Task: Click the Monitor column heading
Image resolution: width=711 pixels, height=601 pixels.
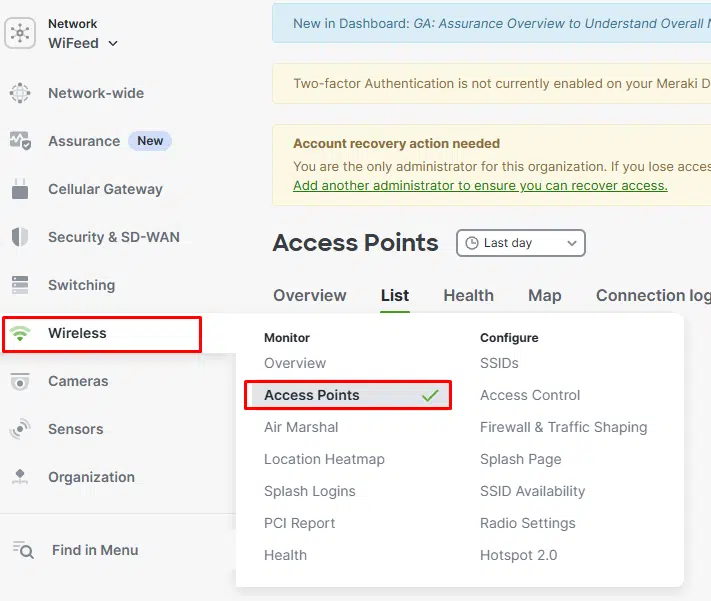Action: (287, 338)
